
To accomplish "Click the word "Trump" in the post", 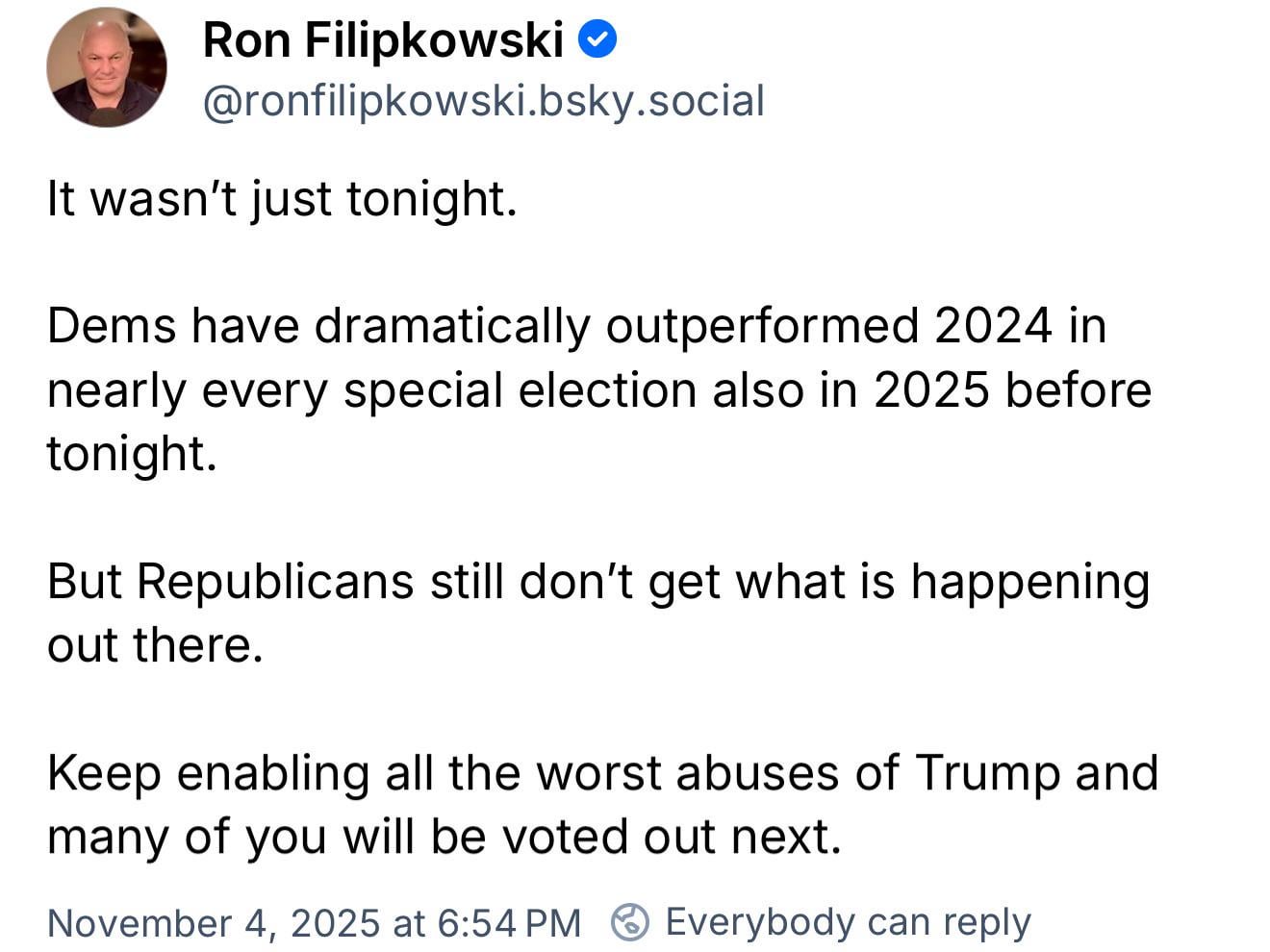I will pos(987,772).
